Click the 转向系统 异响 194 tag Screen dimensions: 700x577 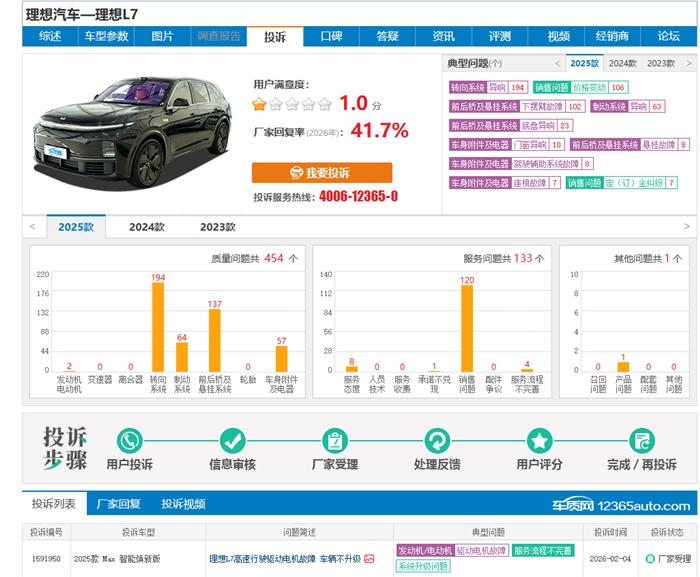point(488,88)
